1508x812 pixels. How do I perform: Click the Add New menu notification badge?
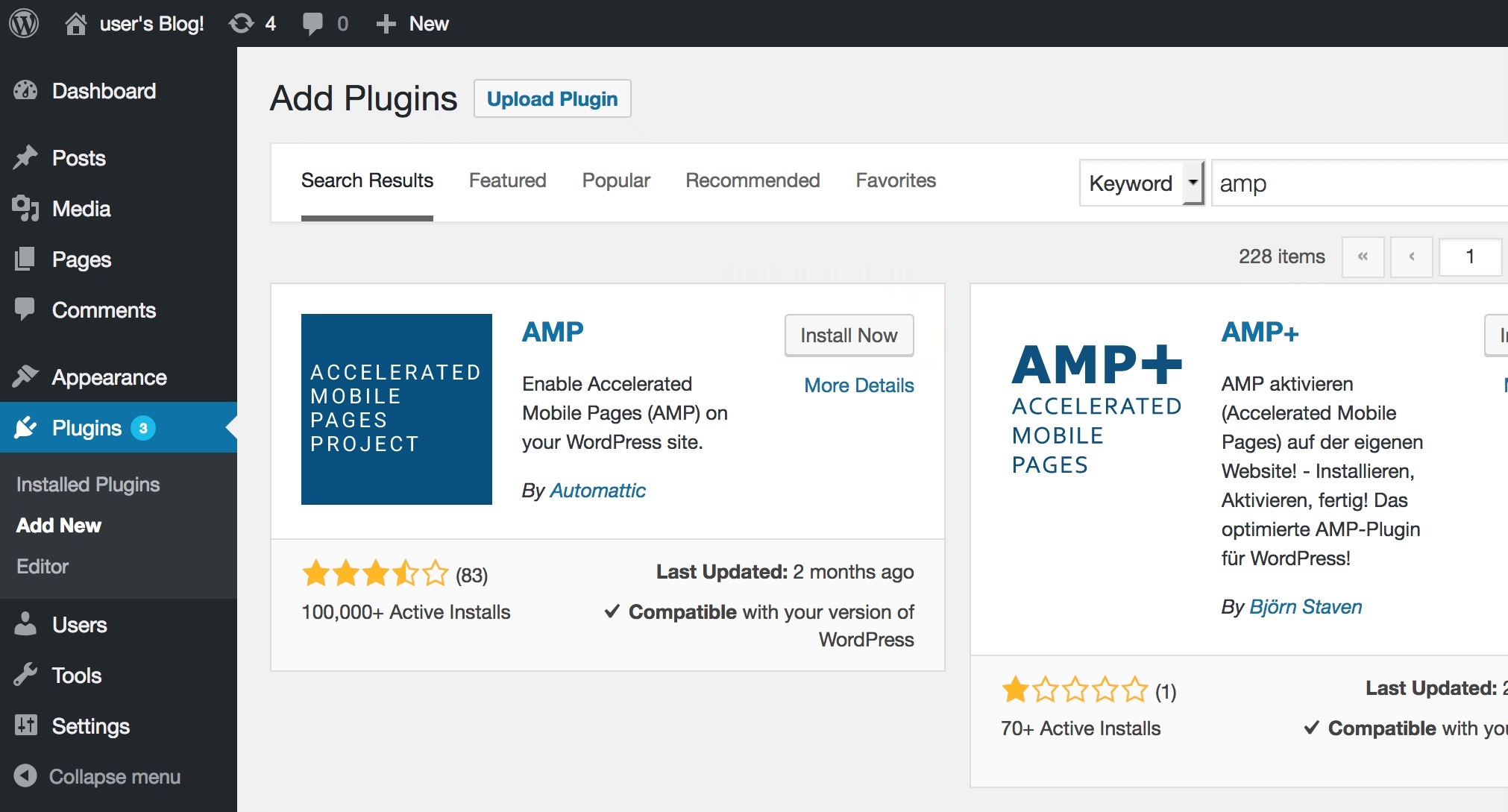click(145, 427)
